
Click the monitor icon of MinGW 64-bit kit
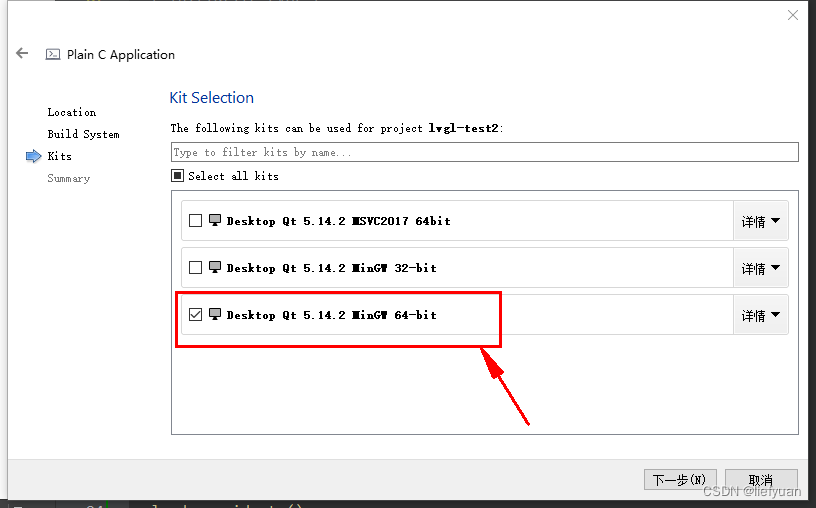click(x=215, y=314)
